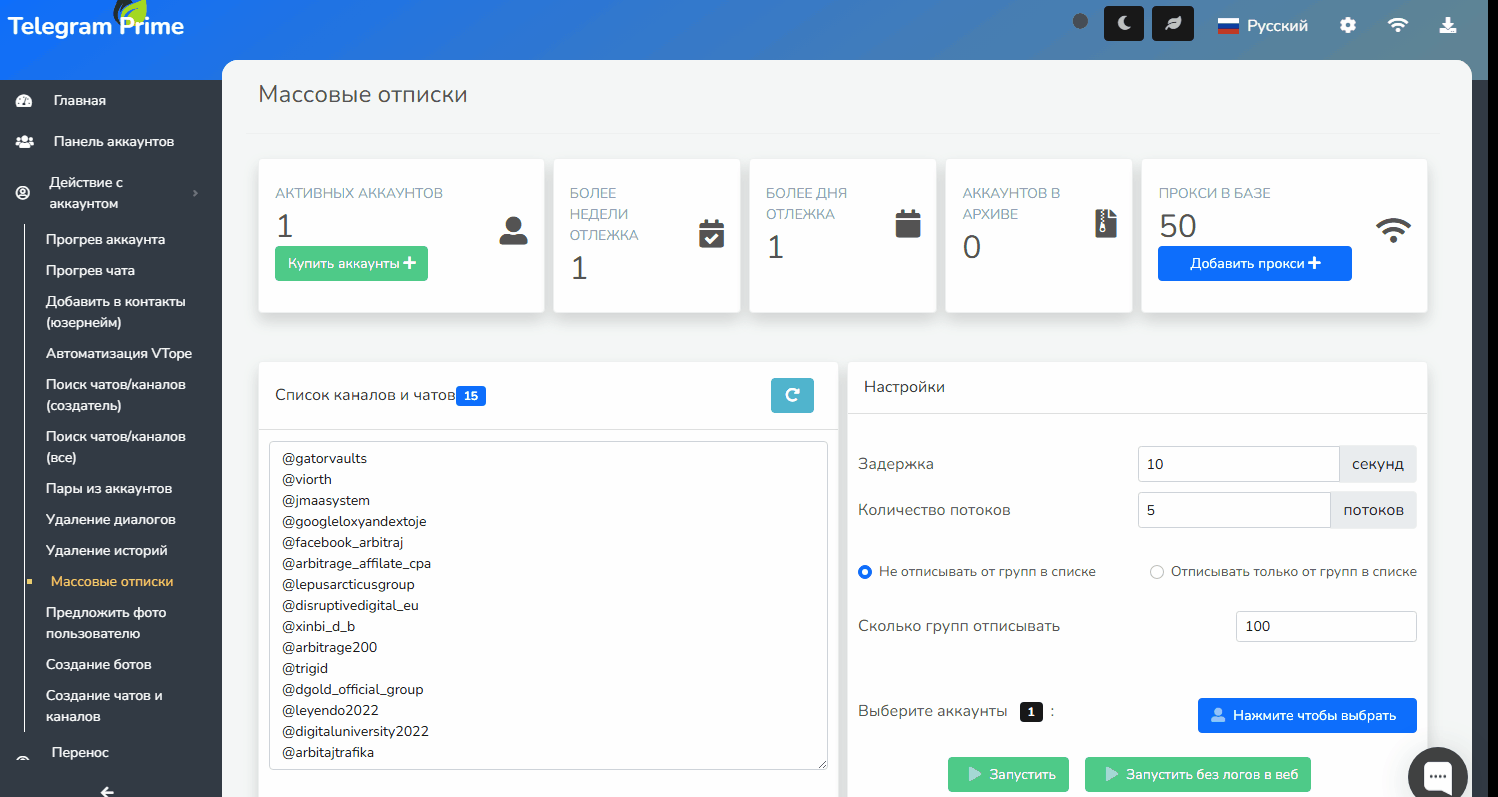
Task: Click @disruptivedigital_eu in the list
Action: 350,605
